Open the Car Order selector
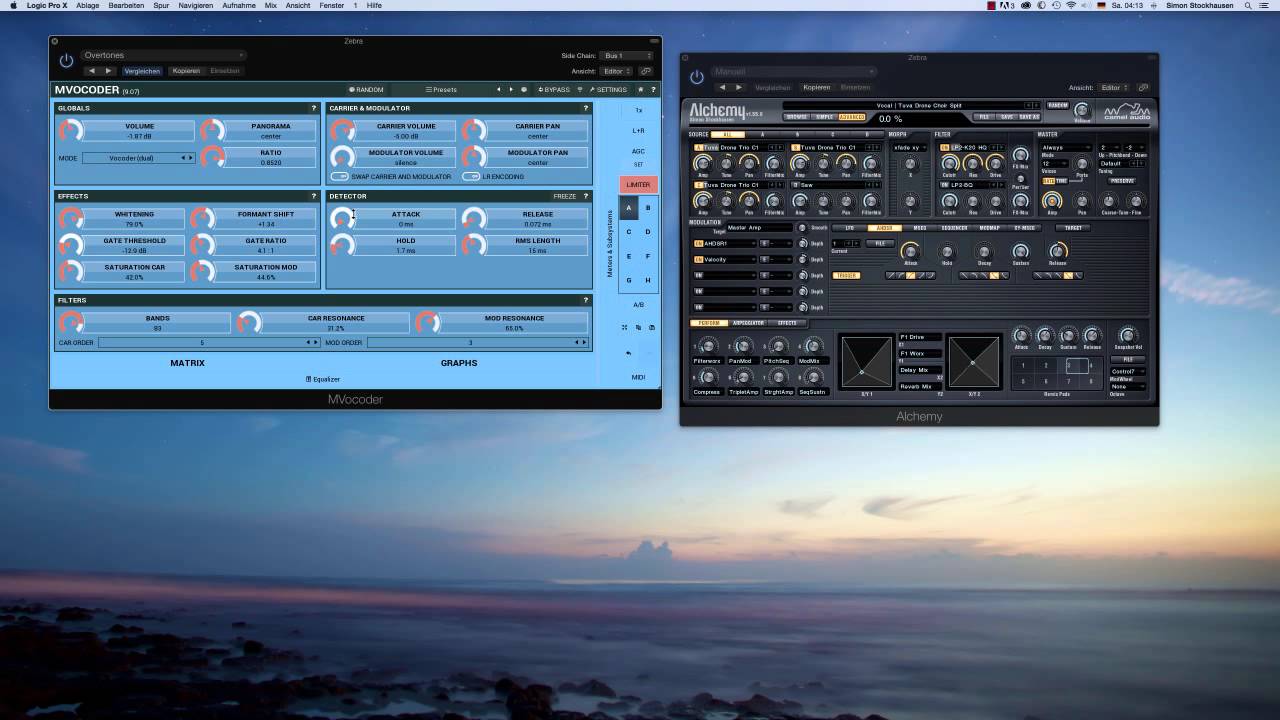 tap(209, 343)
